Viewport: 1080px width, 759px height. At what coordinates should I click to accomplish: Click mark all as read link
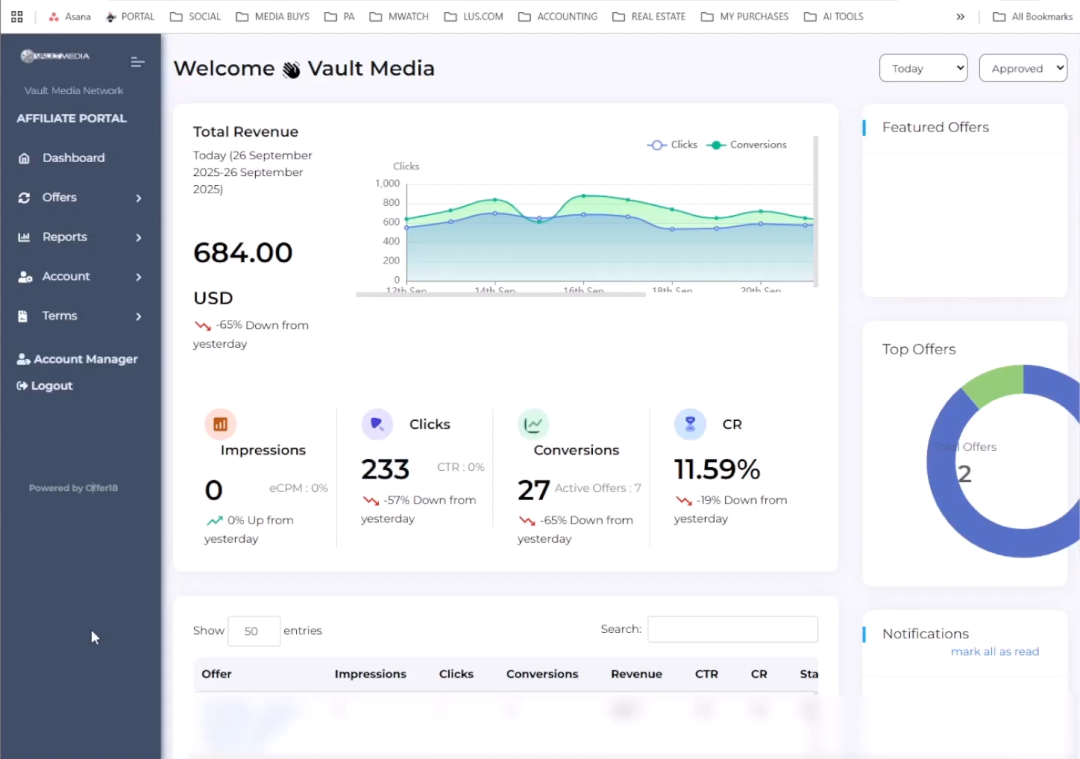pyautogui.click(x=994, y=652)
